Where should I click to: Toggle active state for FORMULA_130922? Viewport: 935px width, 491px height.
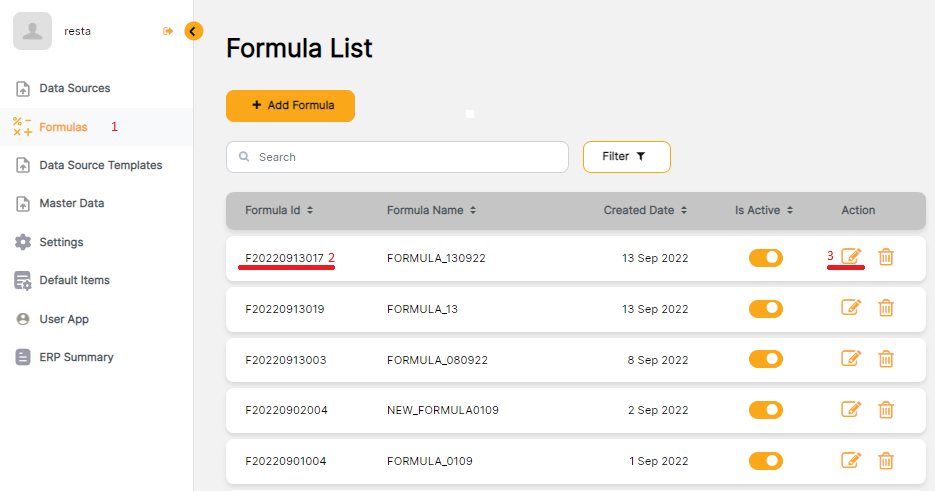tap(766, 258)
